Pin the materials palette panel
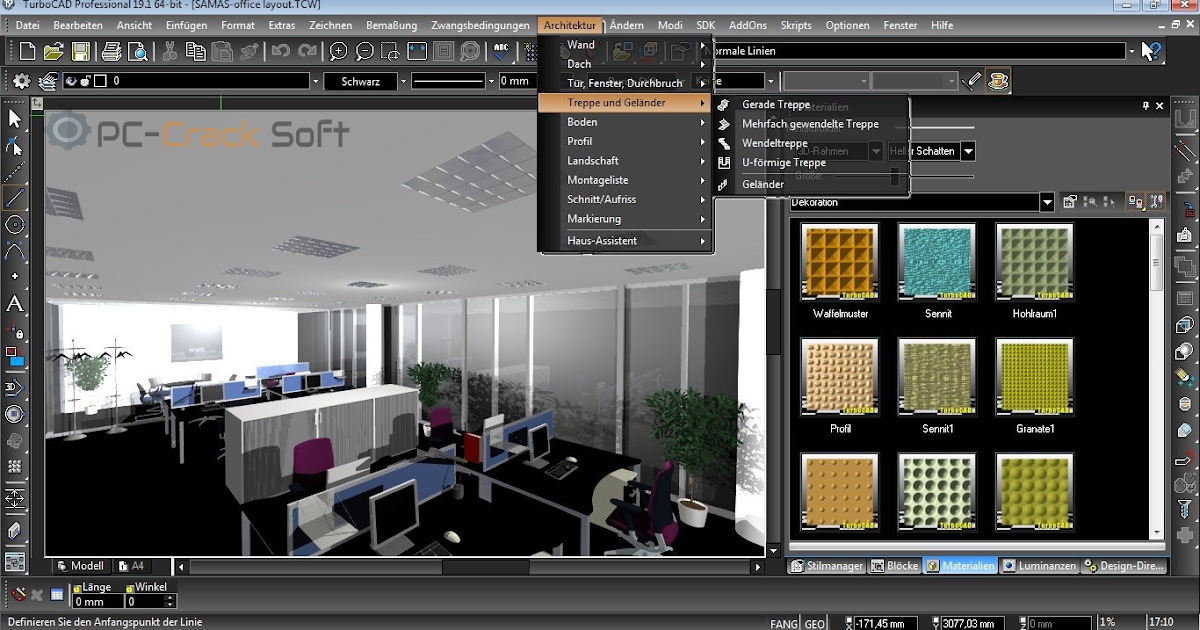This screenshot has height=630, width=1200. tap(1146, 105)
